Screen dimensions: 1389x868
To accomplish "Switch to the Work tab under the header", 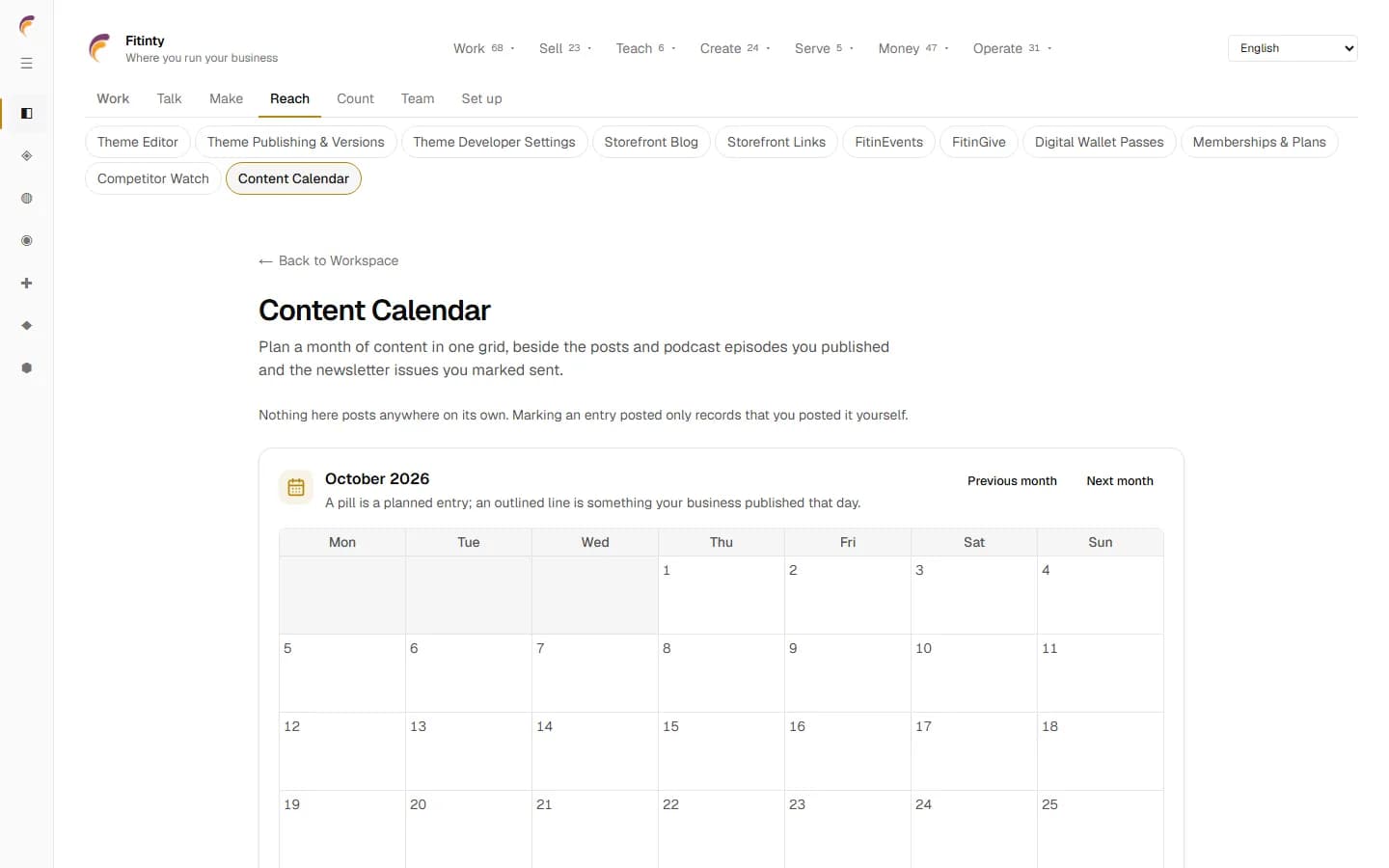I will point(113,98).
